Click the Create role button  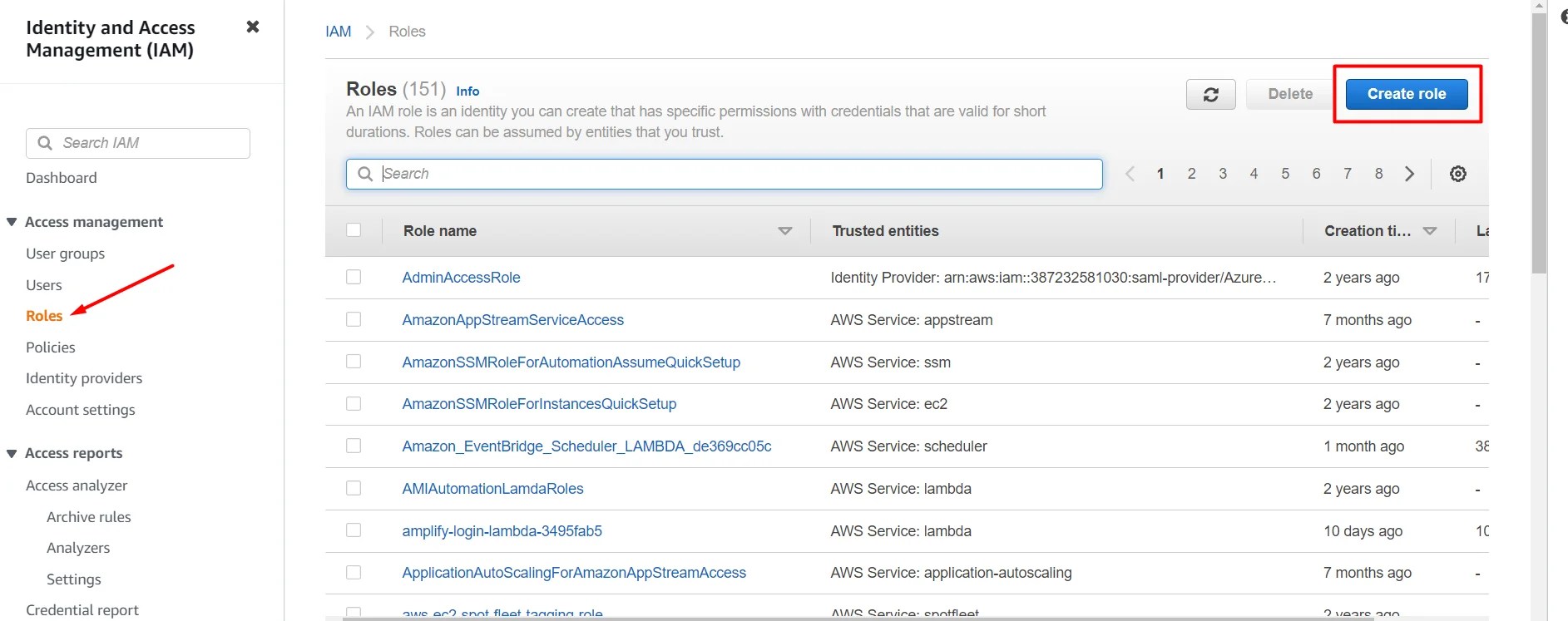point(1407,94)
